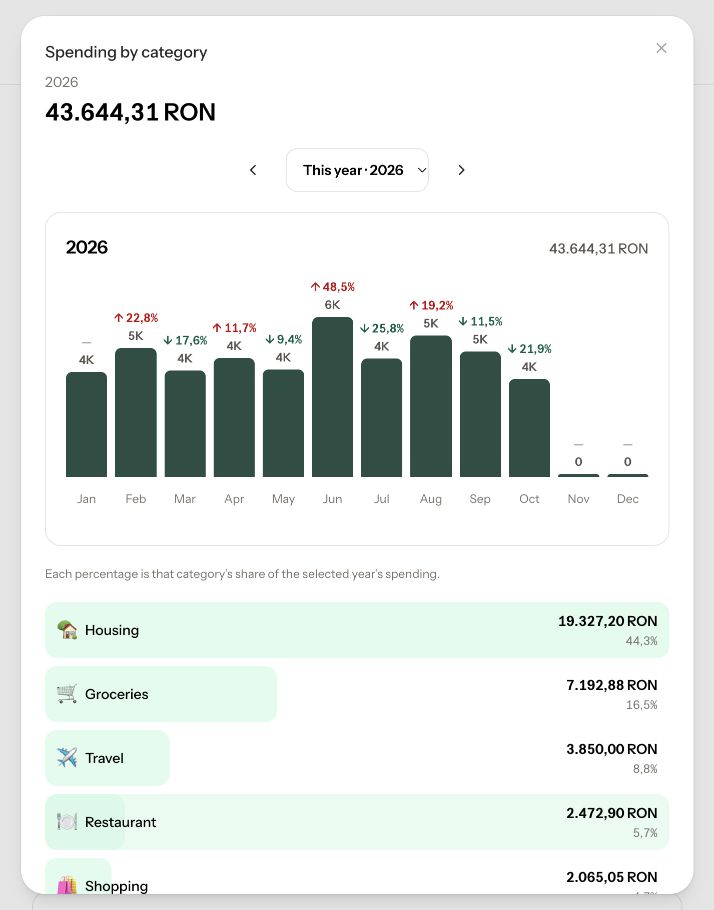The height and width of the screenshot is (910, 714).
Task: Click the 25,8% decrease label above July
Action: click(382, 328)
